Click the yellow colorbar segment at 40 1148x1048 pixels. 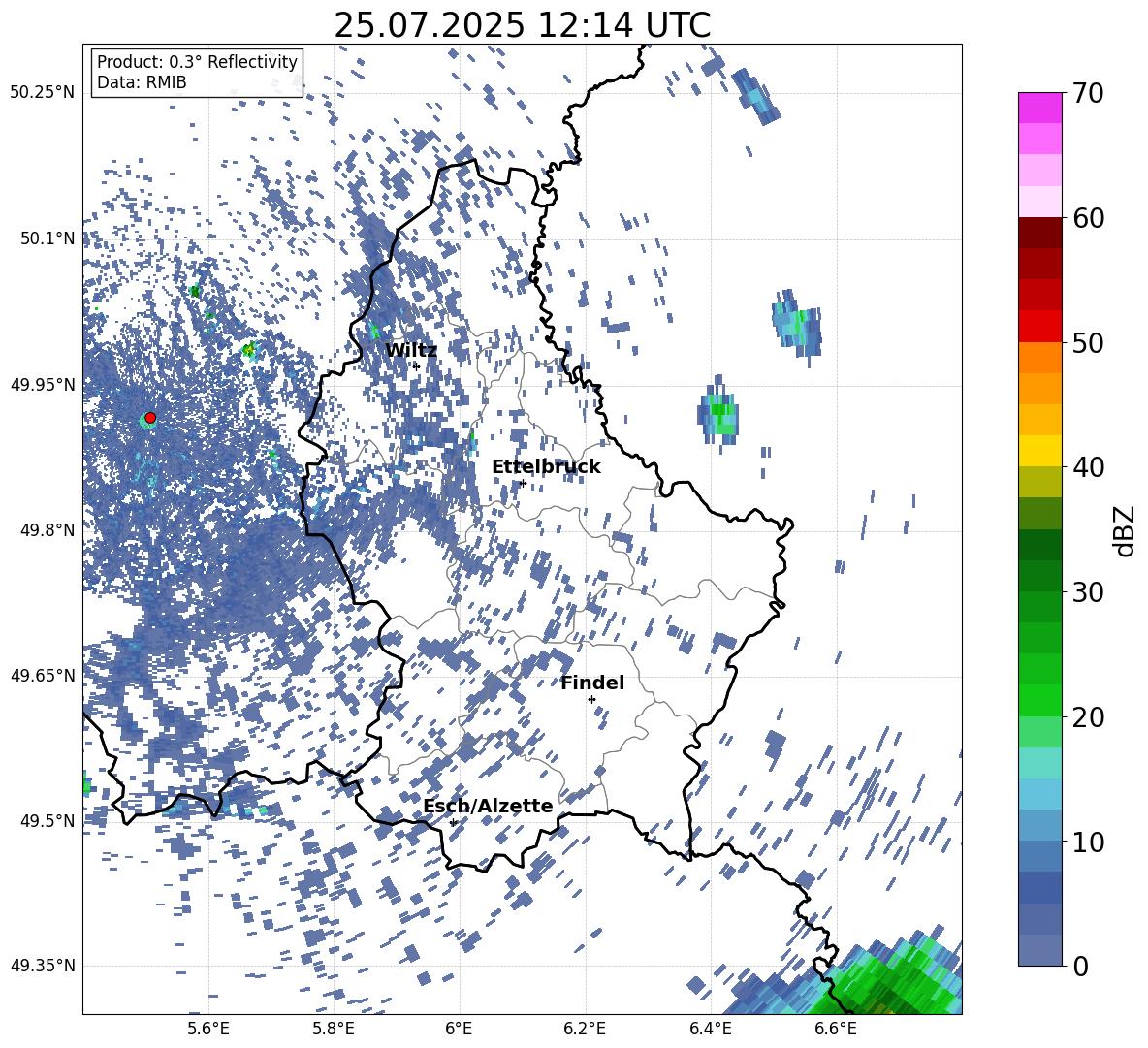1039,451
